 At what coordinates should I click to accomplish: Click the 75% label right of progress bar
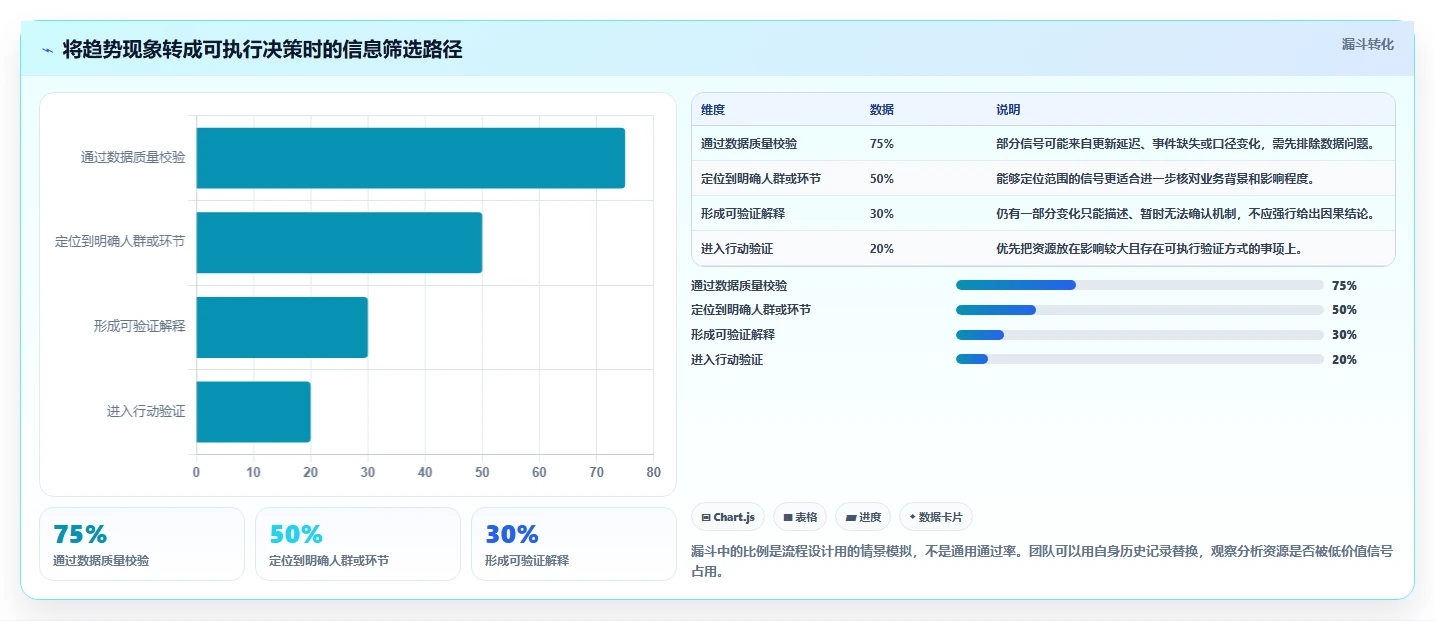1344,285
